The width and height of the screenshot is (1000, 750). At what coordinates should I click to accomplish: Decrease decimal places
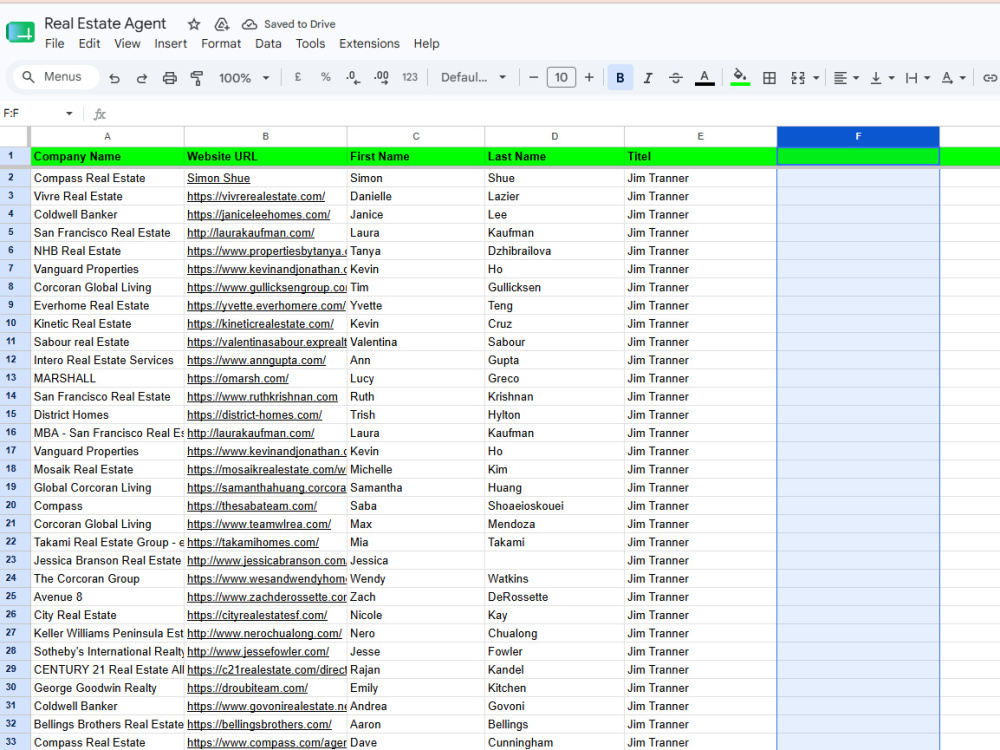(353, 77)
